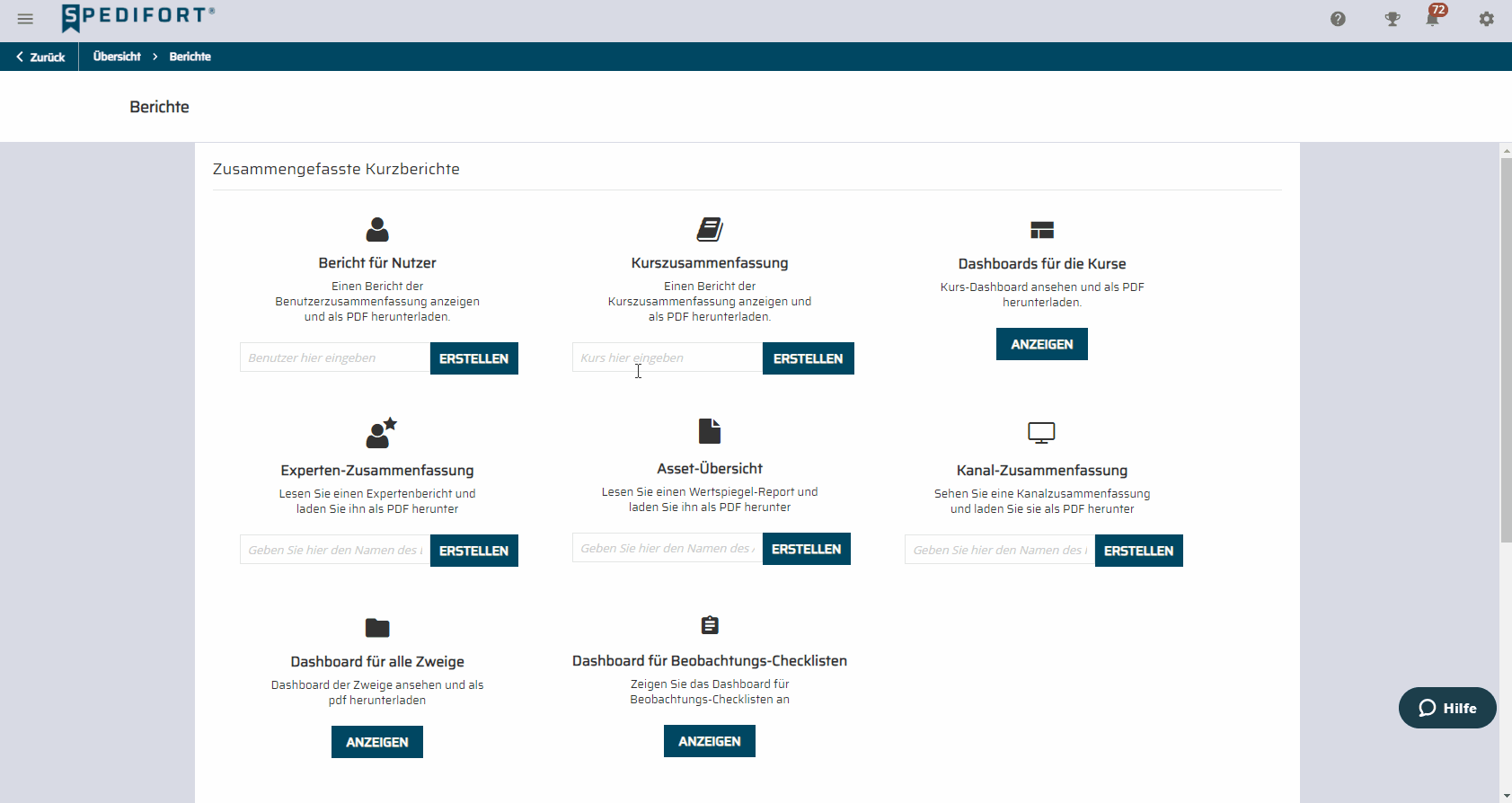
Task: Click the 'Asset-Übersicht' heading
Action: click(710, 469)
